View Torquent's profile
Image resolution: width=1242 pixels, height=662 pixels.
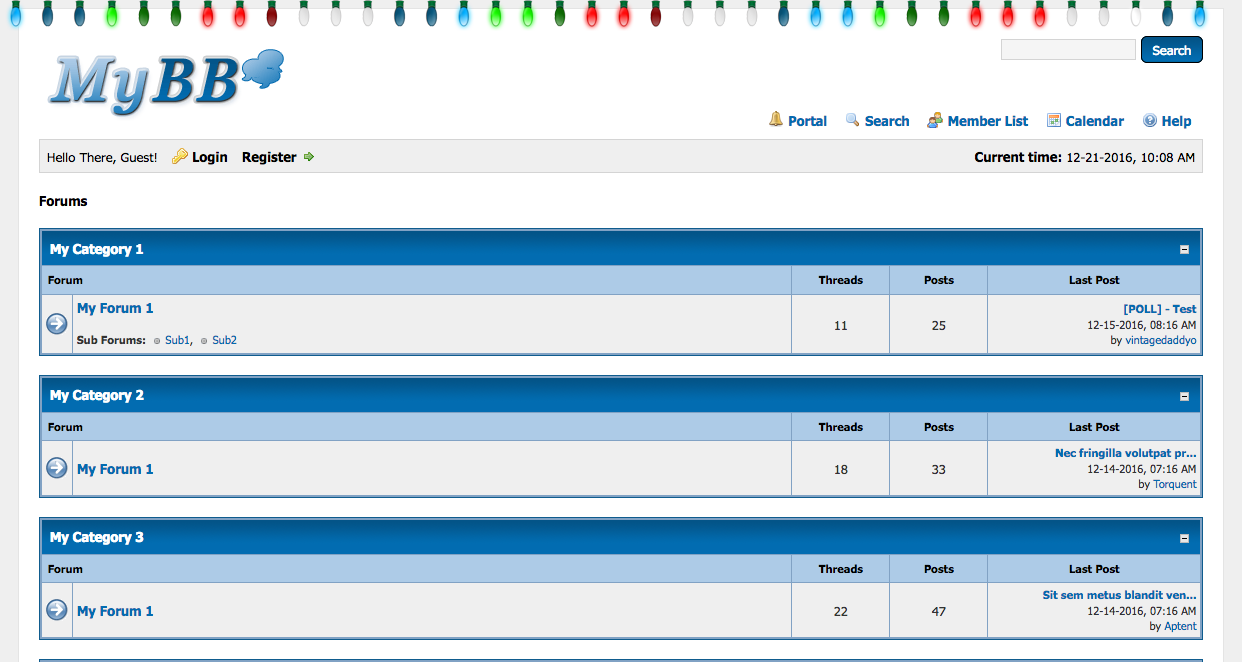pos(1174,484)
